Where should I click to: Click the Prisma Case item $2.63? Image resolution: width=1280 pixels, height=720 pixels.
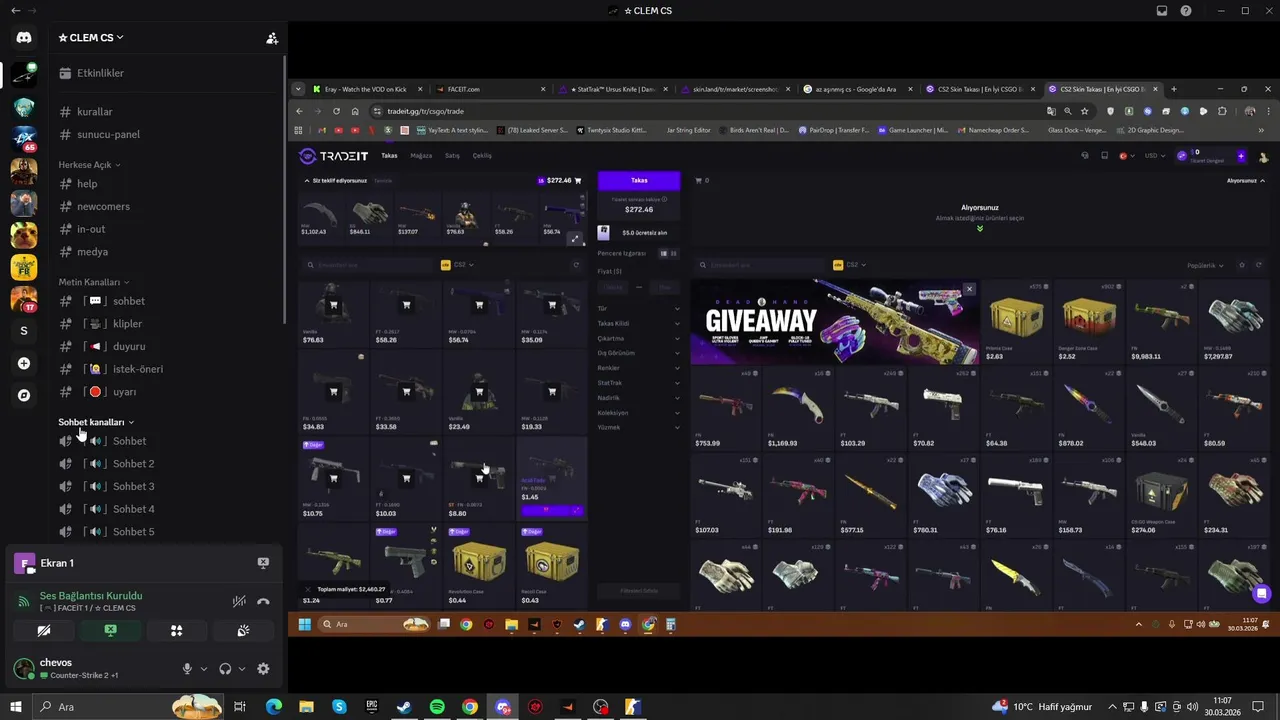[x=1016, y=322]
